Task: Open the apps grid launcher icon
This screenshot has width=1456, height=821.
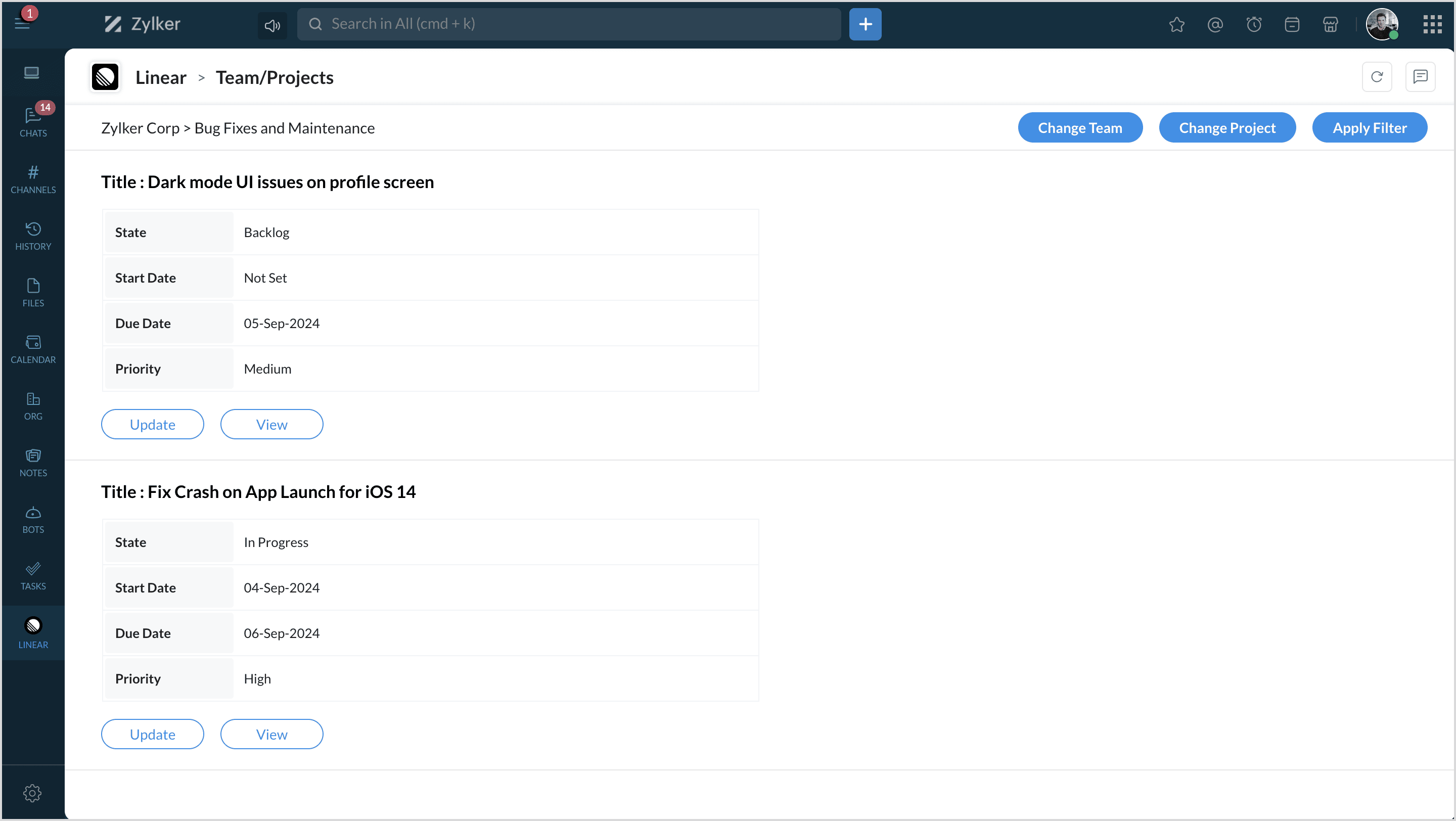Action: click(x=1432, y=24)
